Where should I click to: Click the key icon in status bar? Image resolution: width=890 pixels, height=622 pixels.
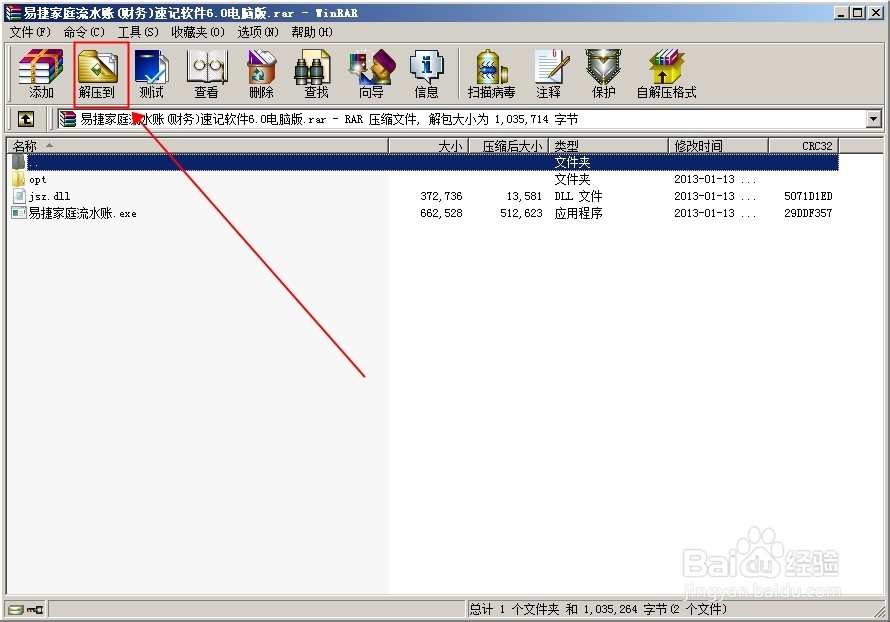point(35,610)
